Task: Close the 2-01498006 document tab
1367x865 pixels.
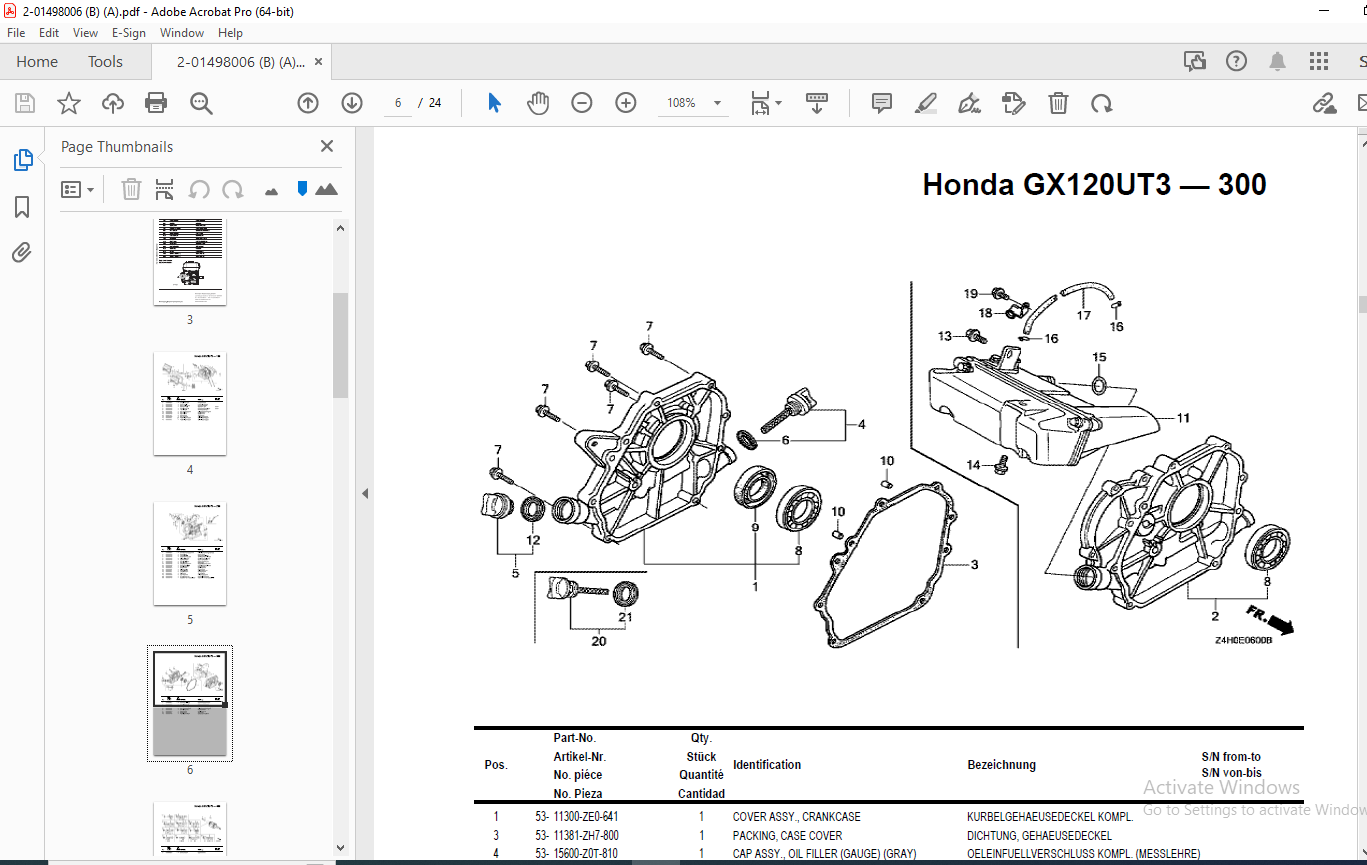Action: 319,61
